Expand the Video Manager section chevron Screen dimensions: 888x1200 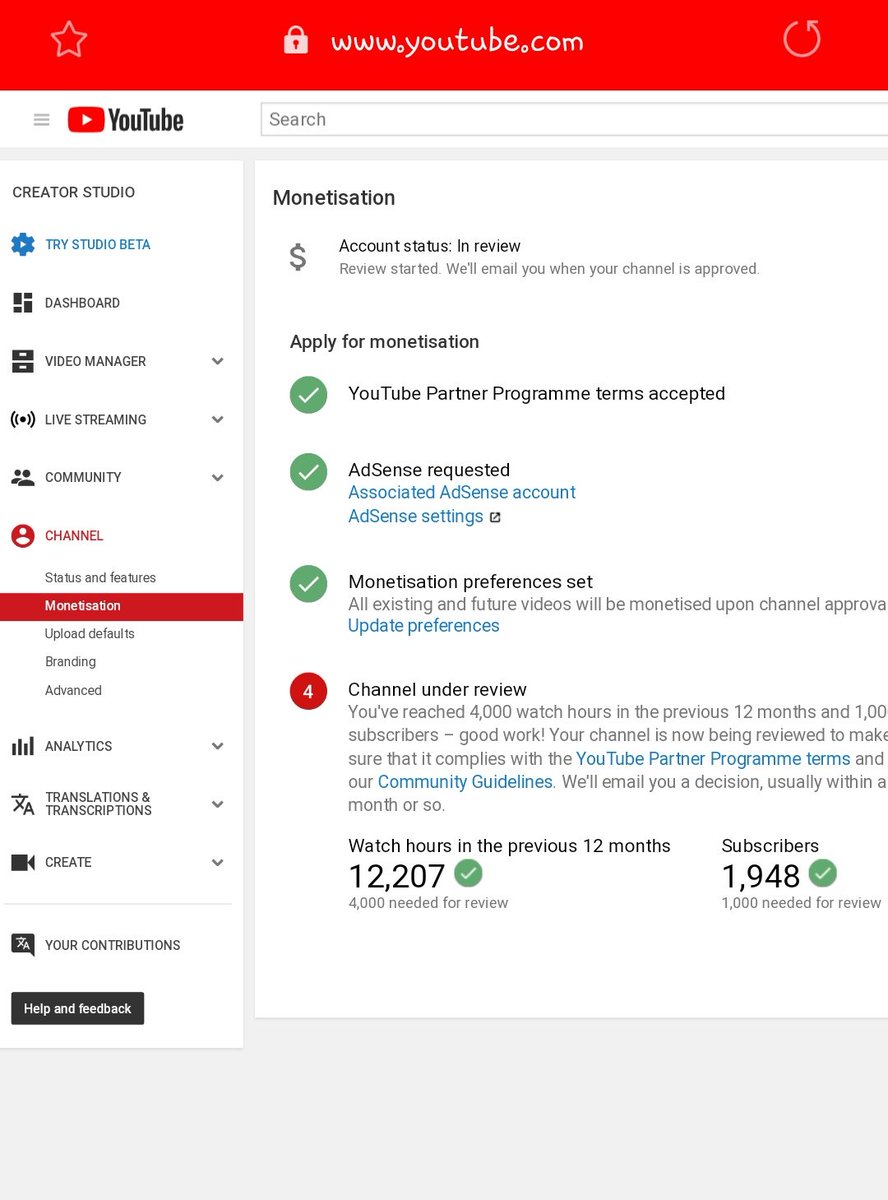[218, 361]
